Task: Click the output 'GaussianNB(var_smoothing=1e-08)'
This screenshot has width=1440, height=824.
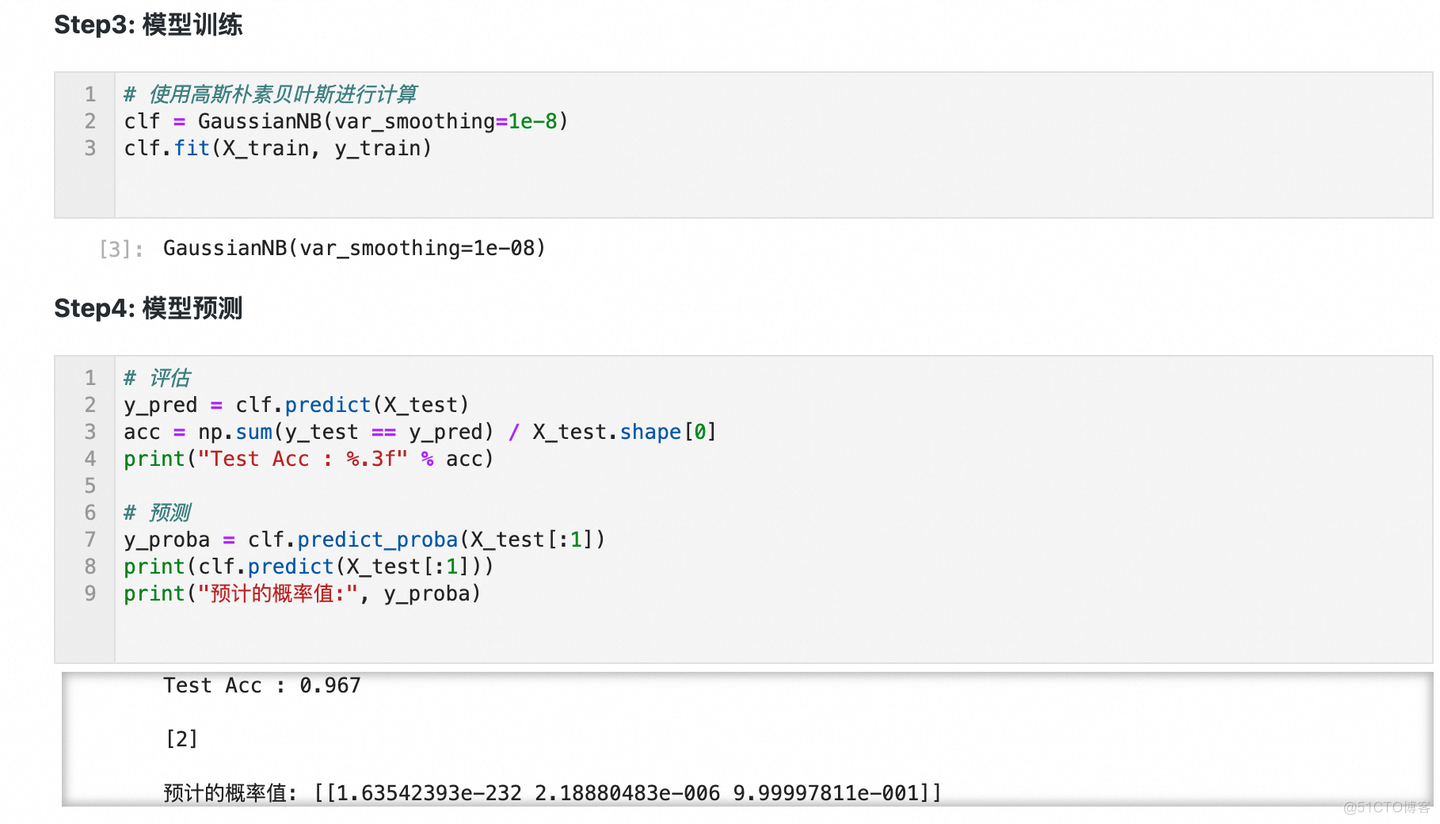Action: 355,248
